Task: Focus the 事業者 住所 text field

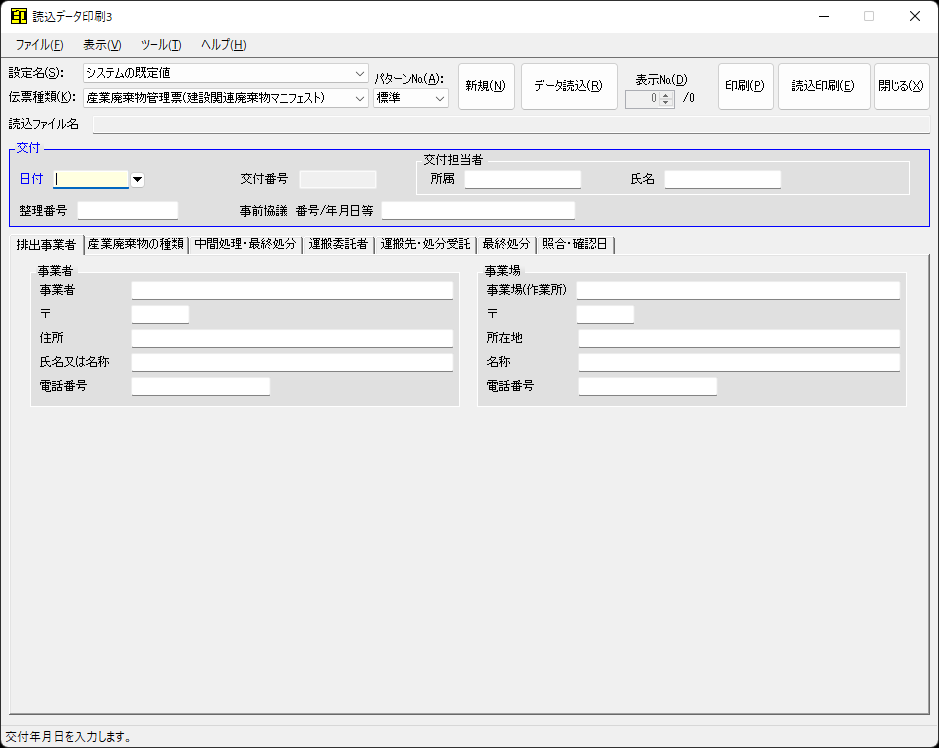Action: pyautogui.click(x=292, y=338)
